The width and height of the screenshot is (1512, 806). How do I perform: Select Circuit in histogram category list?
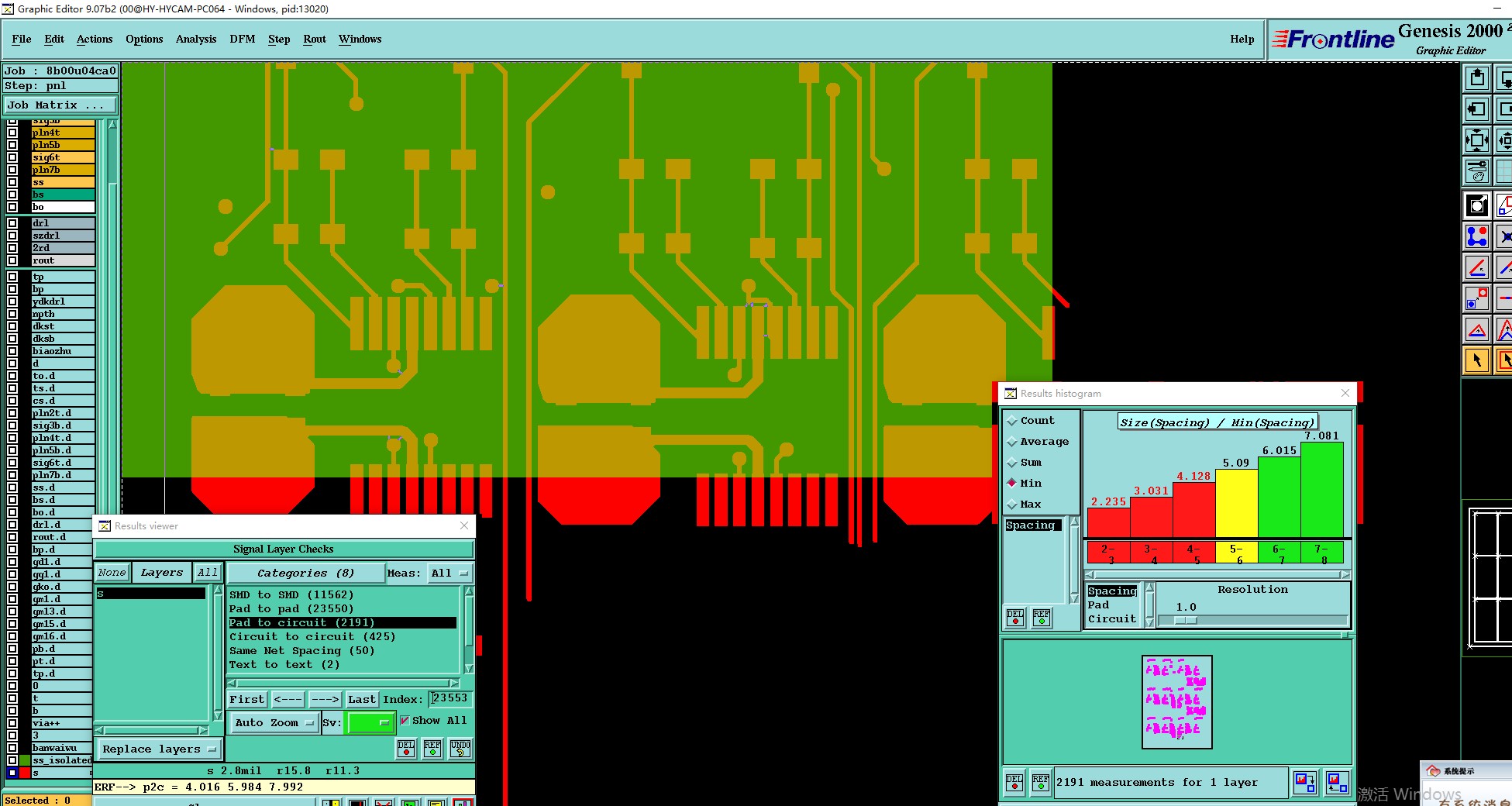tap(1112, 619)
